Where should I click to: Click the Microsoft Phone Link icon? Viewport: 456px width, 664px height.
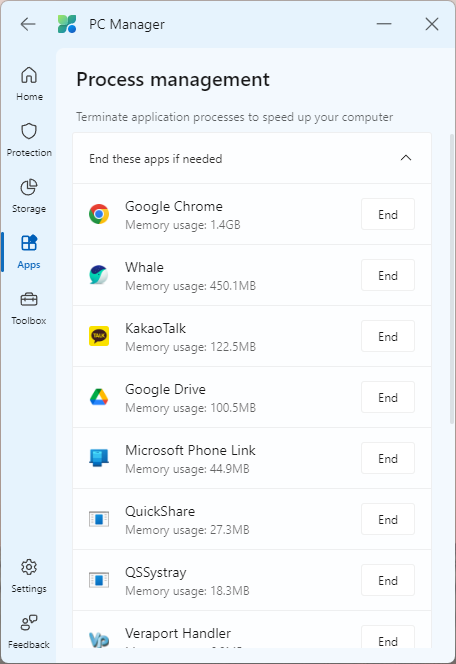[99, 458]
